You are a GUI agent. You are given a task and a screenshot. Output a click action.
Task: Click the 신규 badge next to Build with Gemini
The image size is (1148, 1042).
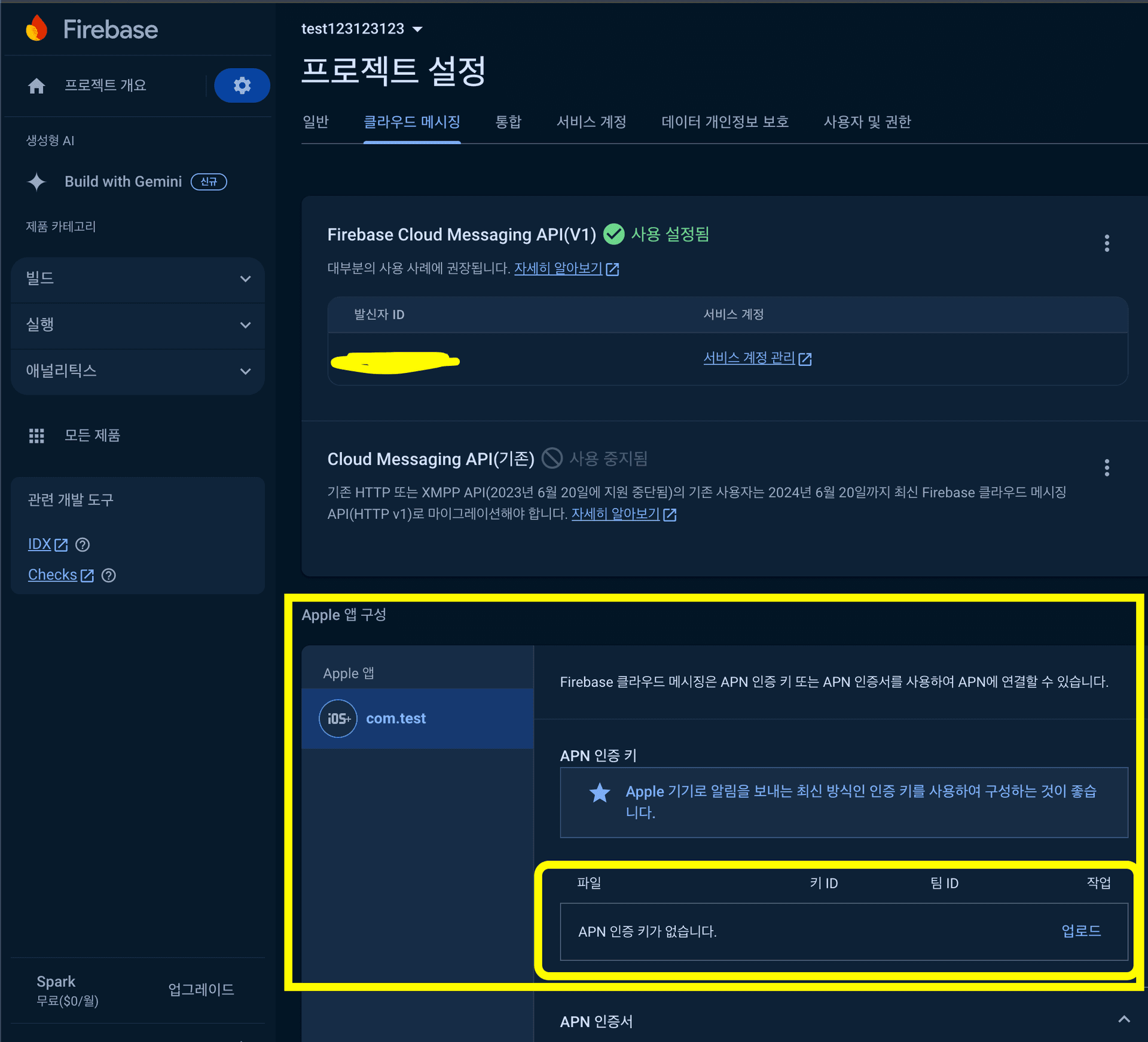point(209,182)
